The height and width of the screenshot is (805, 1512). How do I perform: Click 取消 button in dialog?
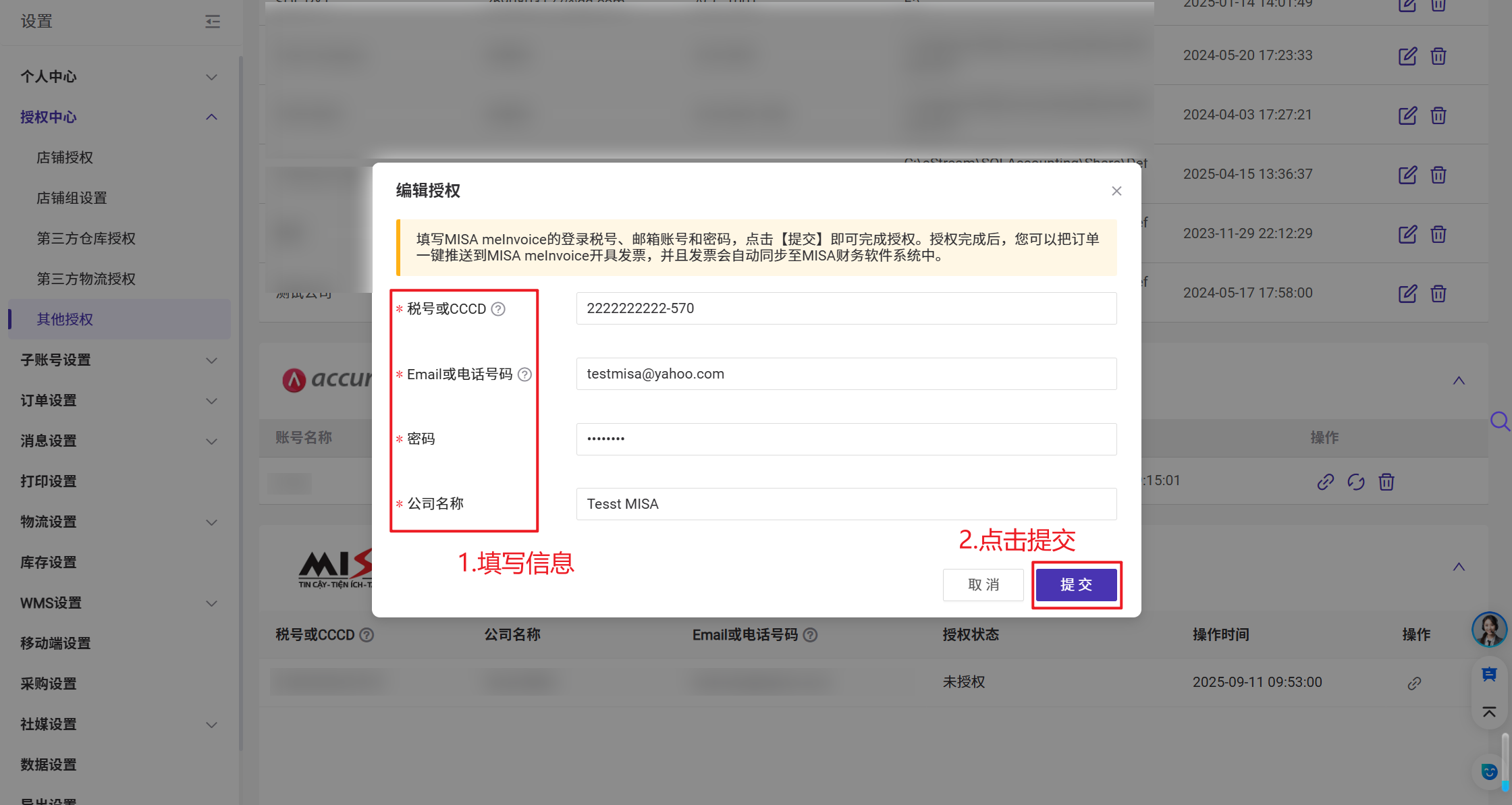pyautogui.click(x=983, y=585)
